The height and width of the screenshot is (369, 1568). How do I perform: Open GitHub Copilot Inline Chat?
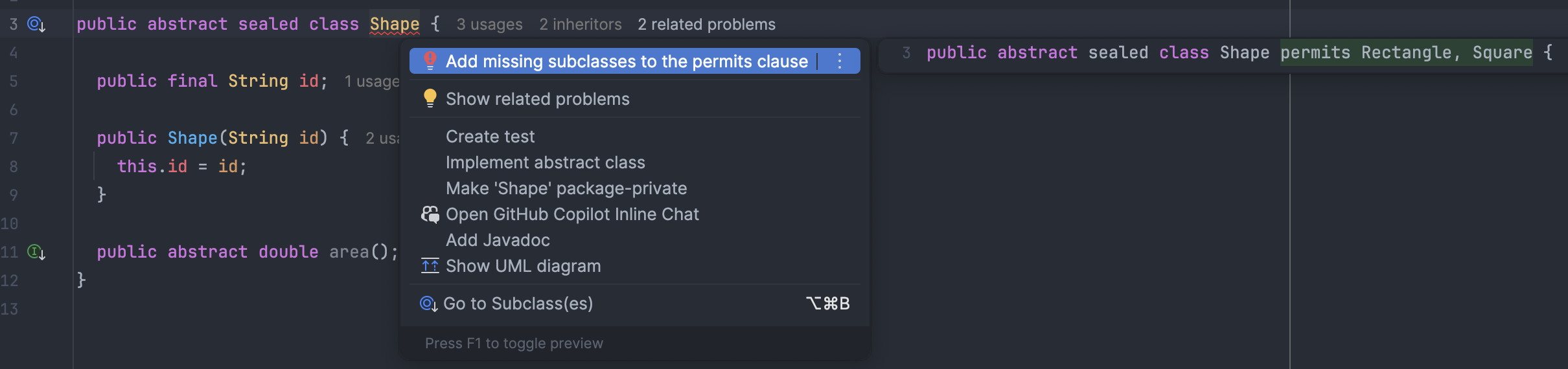[572, 214]
